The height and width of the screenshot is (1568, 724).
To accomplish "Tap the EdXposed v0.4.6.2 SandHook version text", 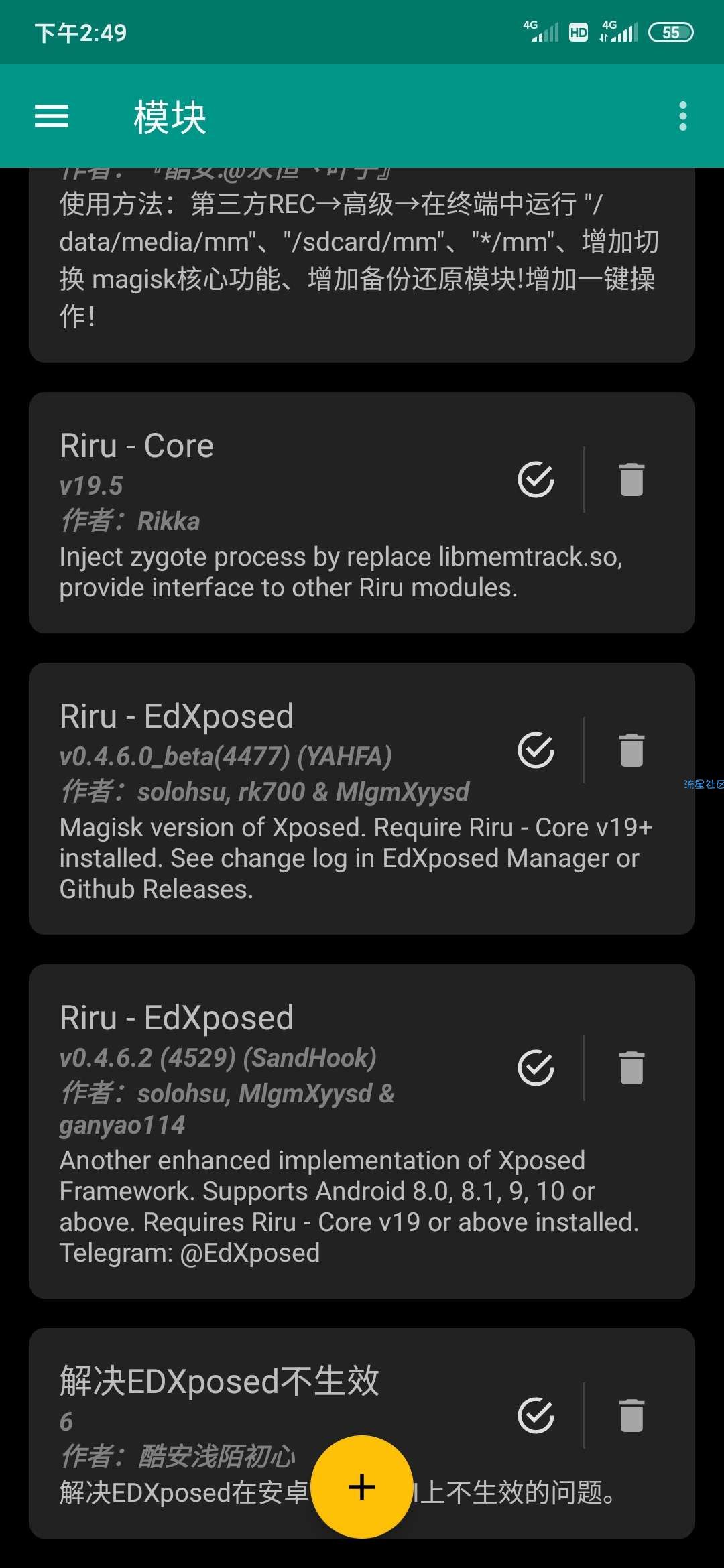I will (x=218, y=1058).
